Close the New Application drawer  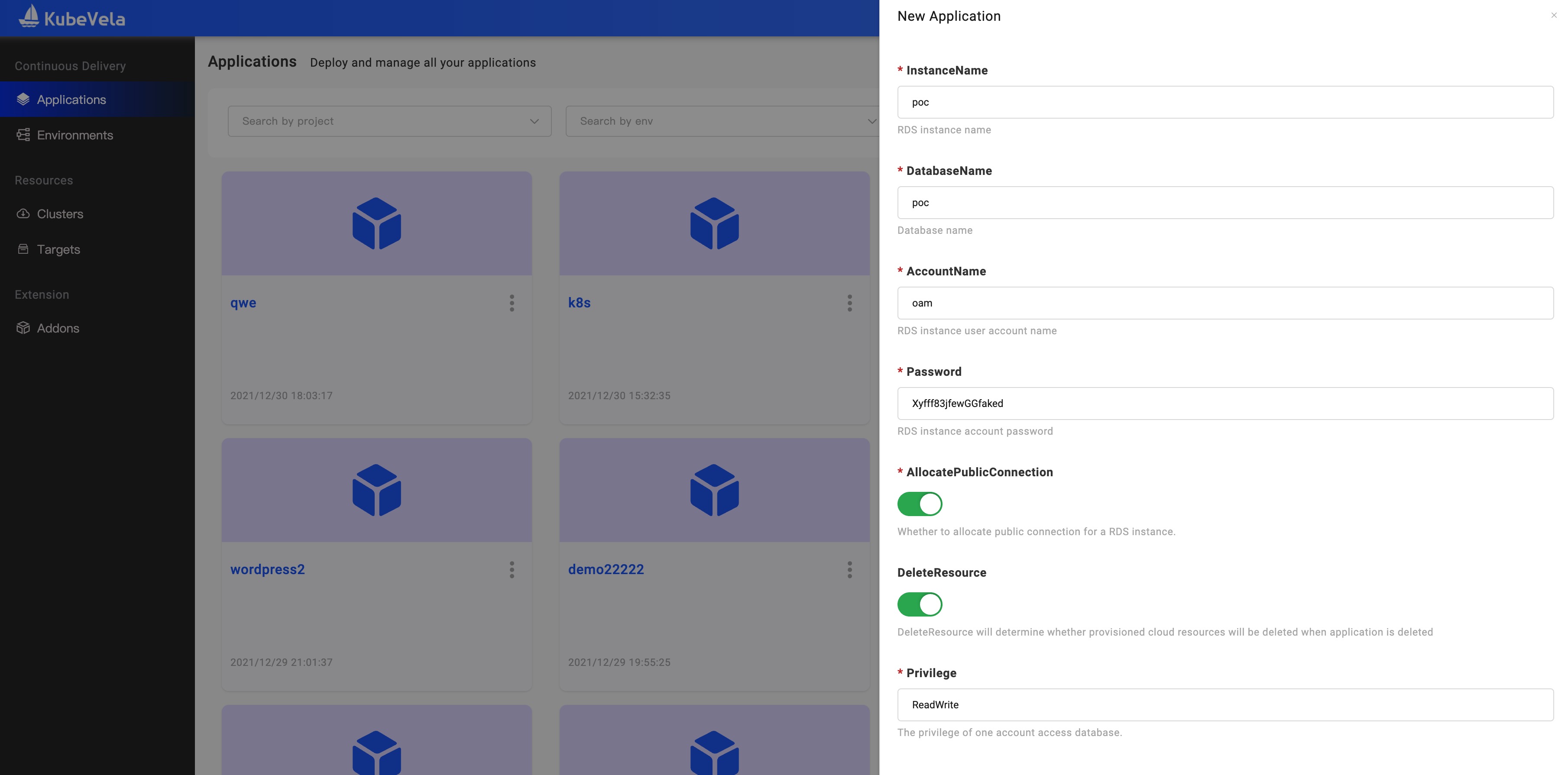pyautogui.click(x=1553, y=16)
